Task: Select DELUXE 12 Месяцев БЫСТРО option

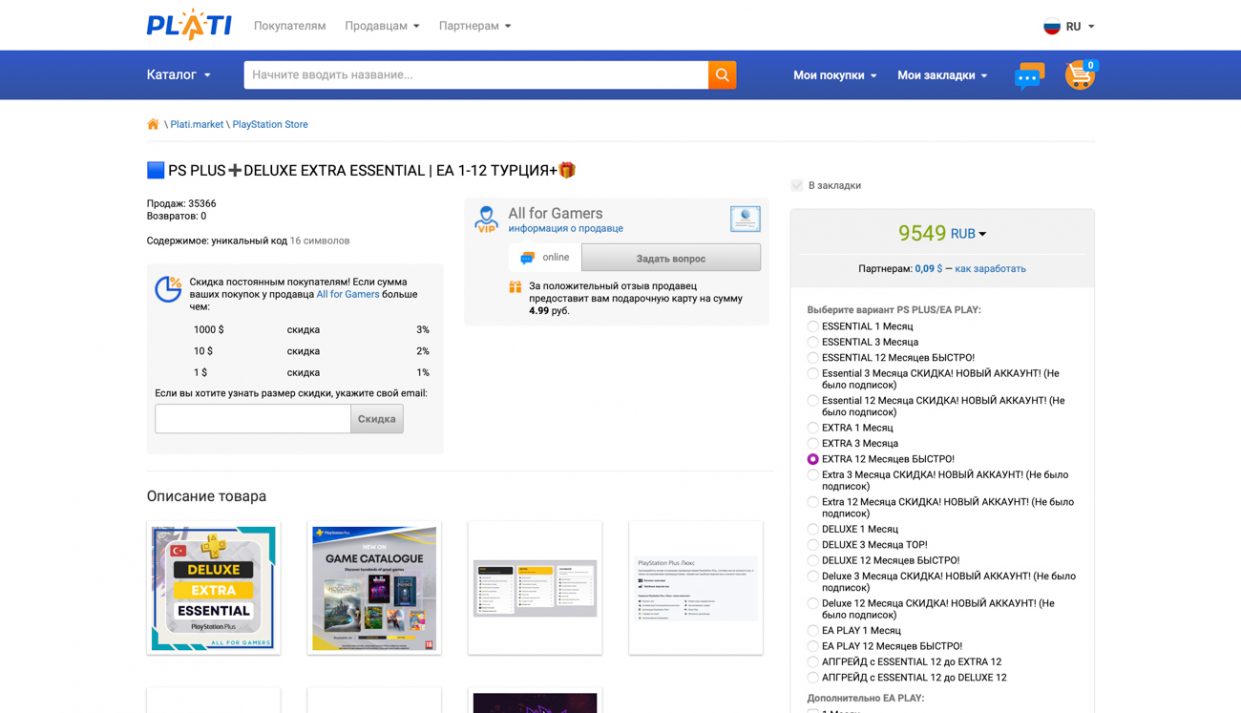Action: click(x=813, y=561)
